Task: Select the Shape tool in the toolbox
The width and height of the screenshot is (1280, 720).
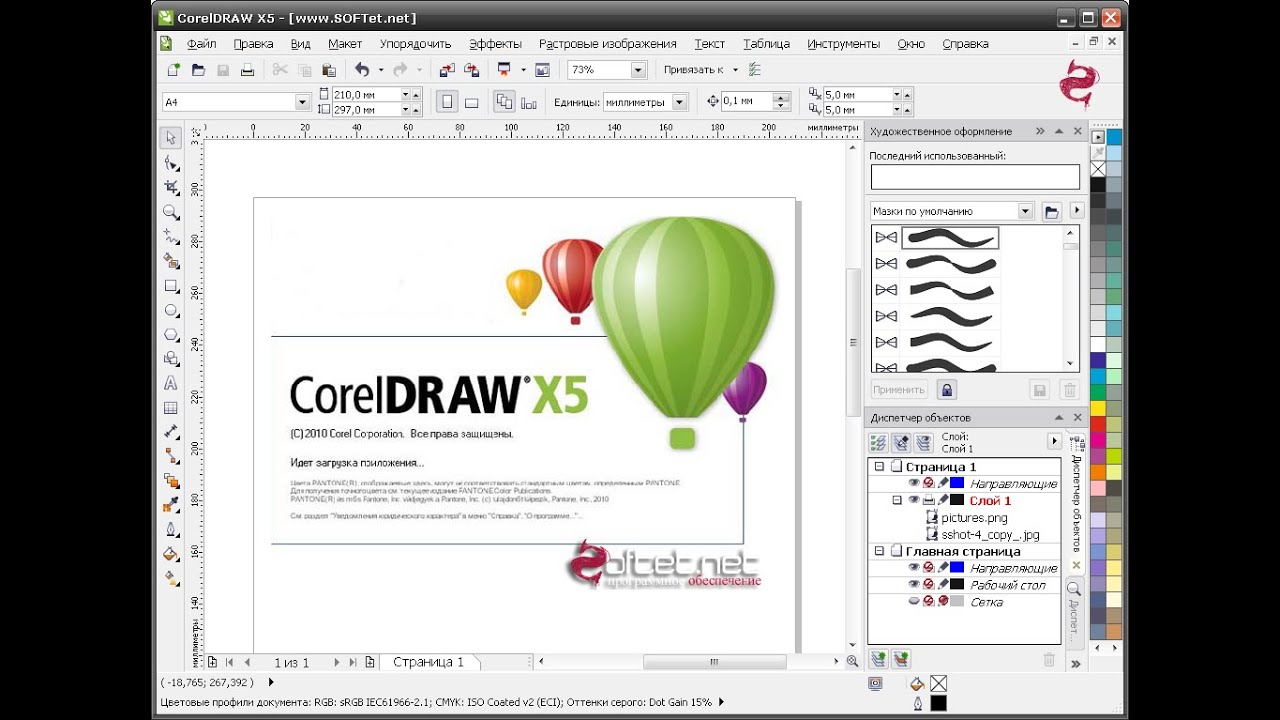Action: (x=171, y=163)
